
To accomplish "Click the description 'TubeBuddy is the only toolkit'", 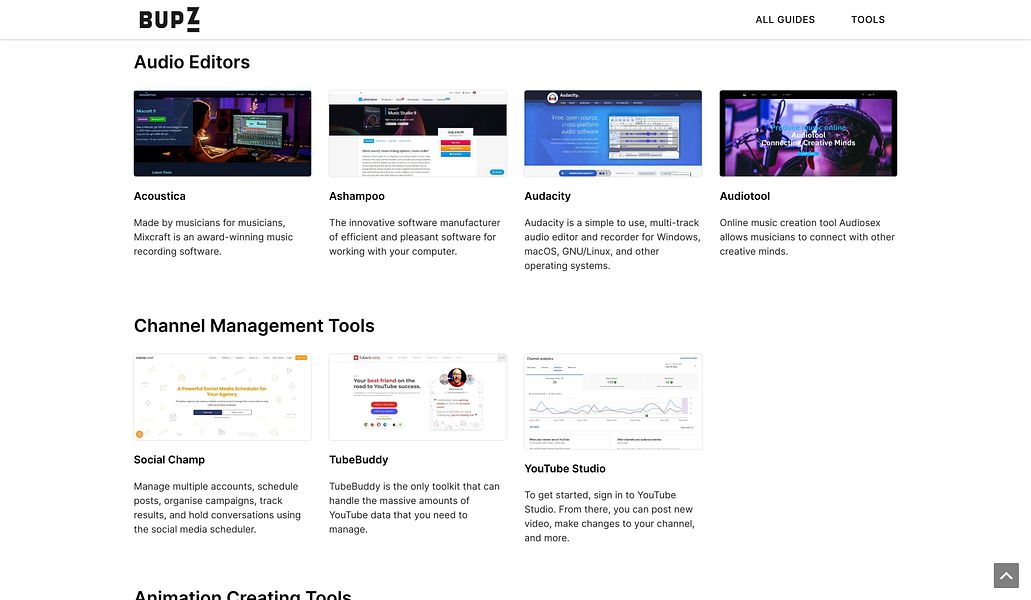I will tap(414, 507).
